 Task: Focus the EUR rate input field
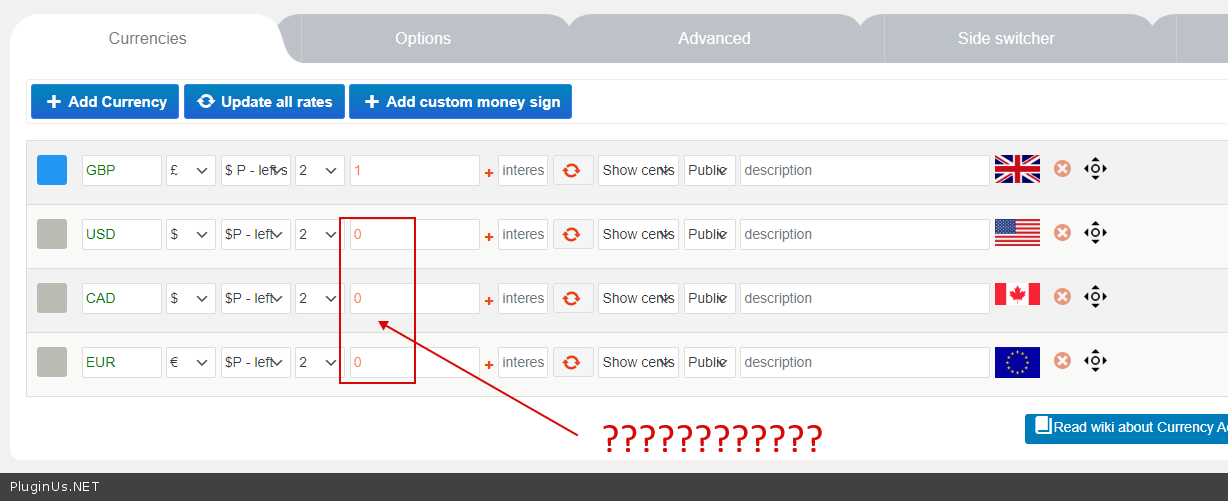[415, 362]
